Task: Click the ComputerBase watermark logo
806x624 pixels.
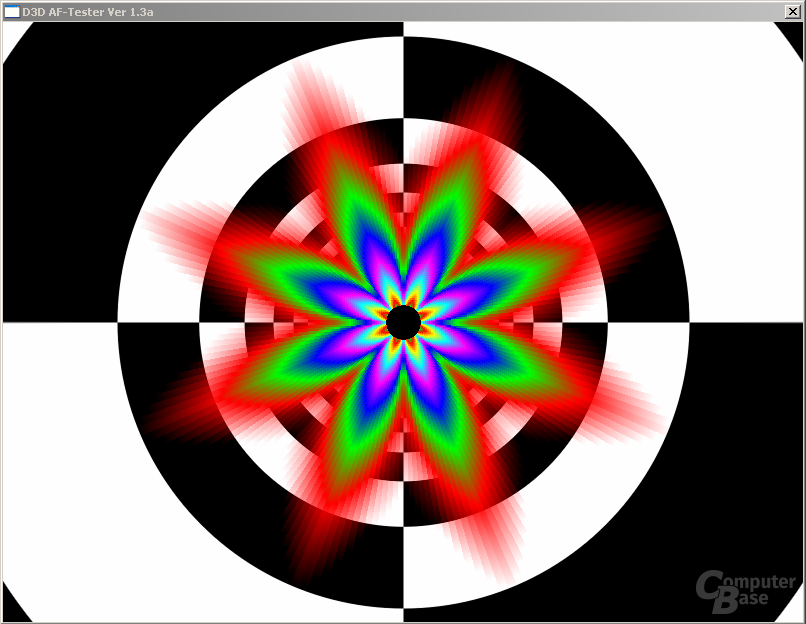Action: [745, 591]
